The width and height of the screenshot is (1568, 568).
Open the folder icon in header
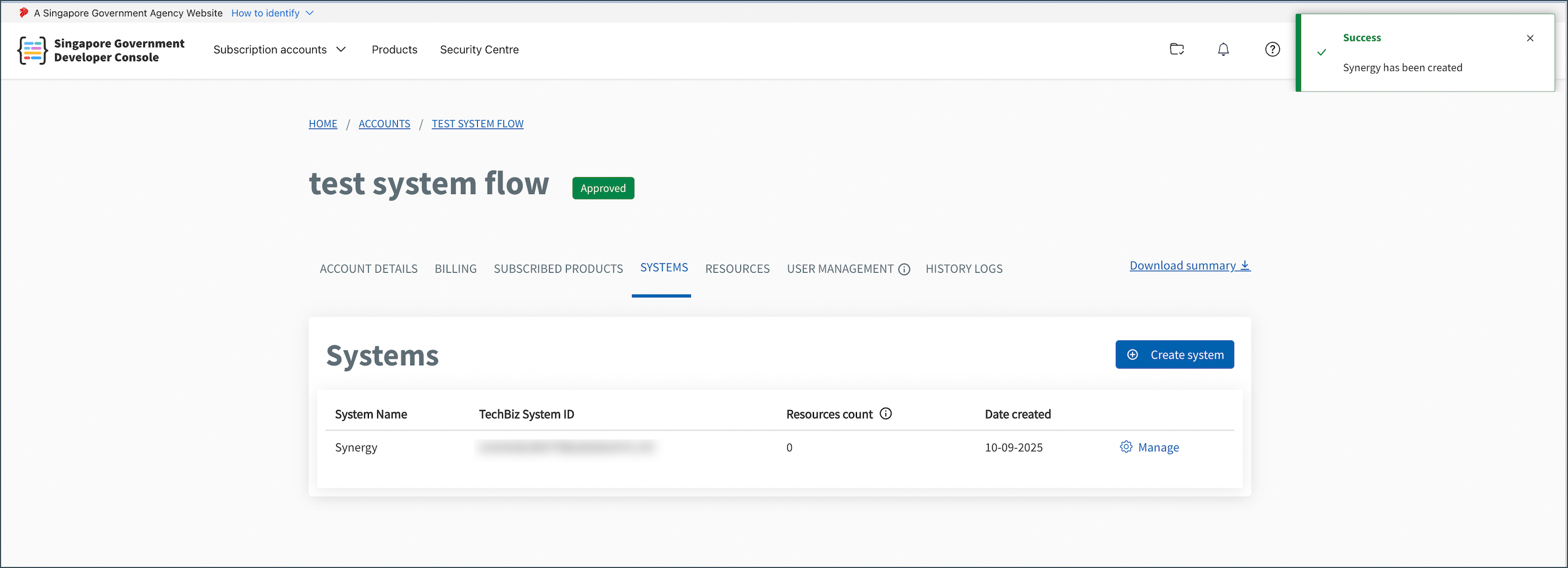pyautogui.click(x=1177, y=49)
